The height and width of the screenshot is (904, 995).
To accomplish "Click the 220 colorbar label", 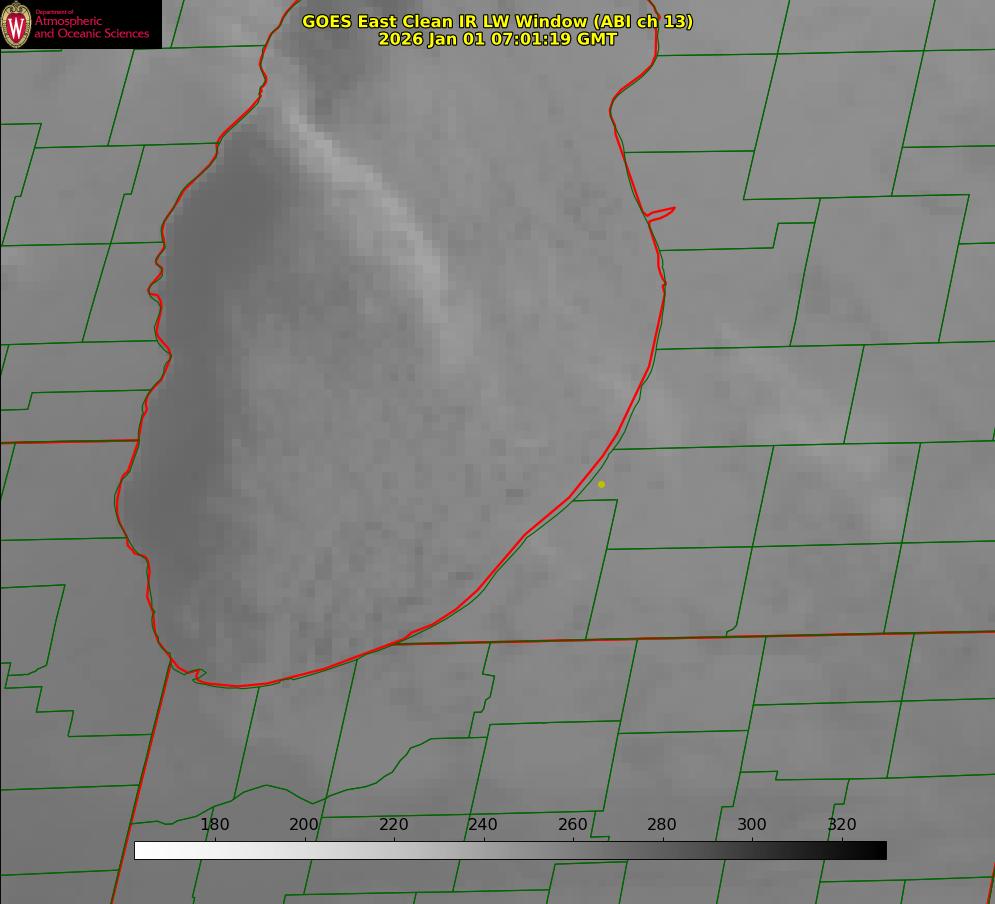I will point(393,824).
